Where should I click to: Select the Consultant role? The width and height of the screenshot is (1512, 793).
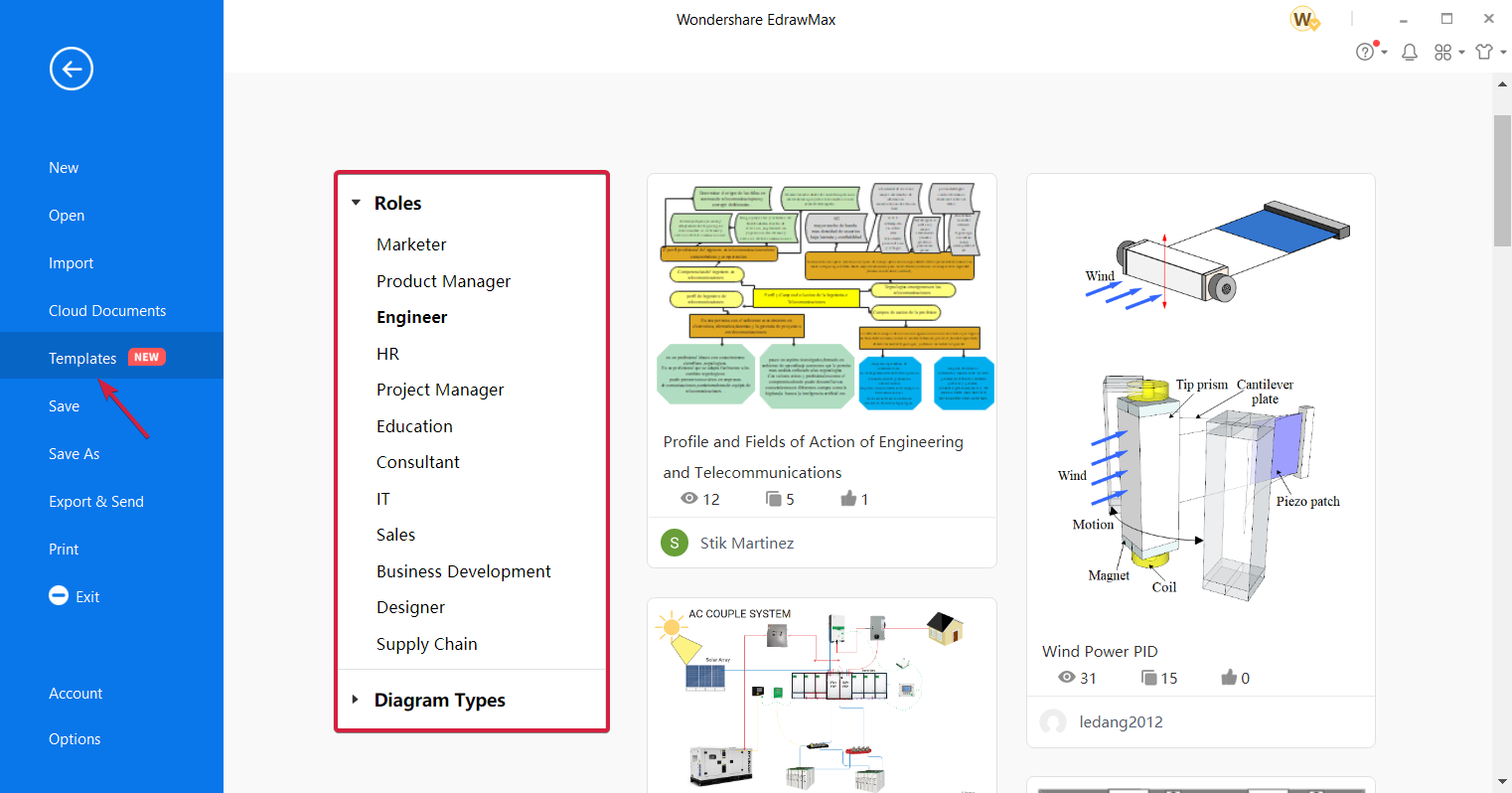(x=418, y=462)
